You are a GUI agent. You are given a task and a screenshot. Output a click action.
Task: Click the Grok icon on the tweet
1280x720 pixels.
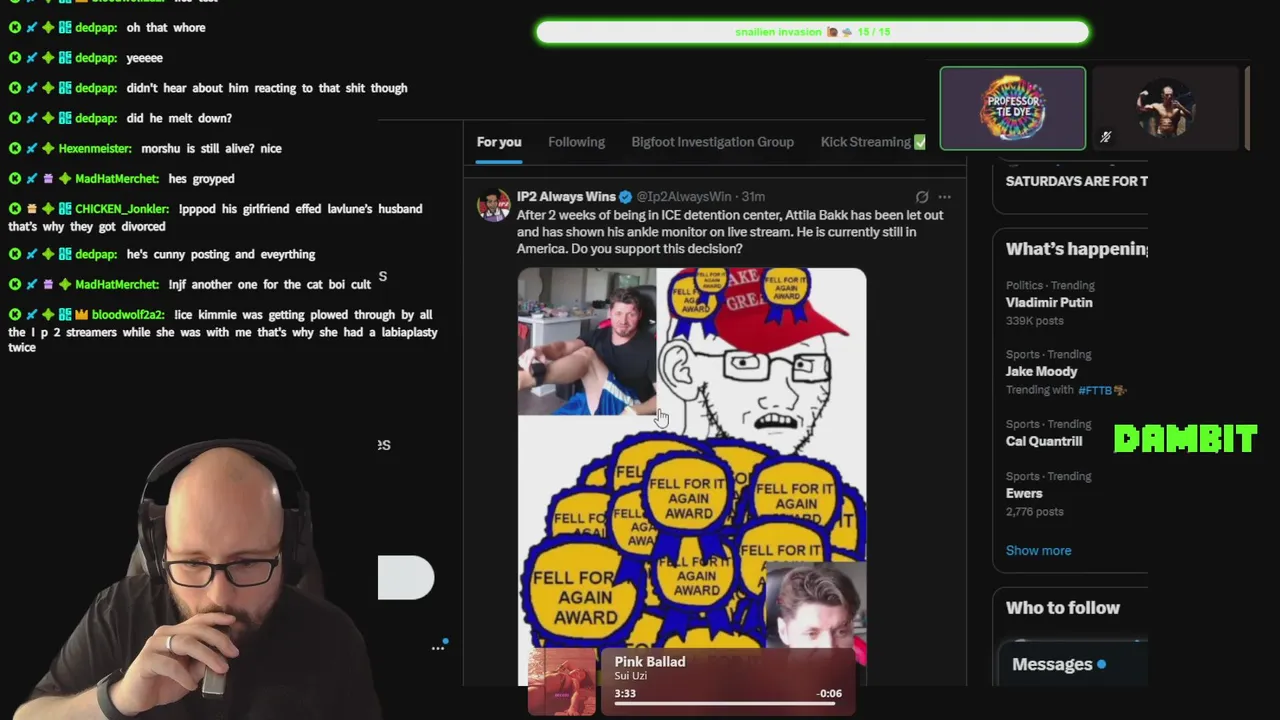(x=922, y=197)
